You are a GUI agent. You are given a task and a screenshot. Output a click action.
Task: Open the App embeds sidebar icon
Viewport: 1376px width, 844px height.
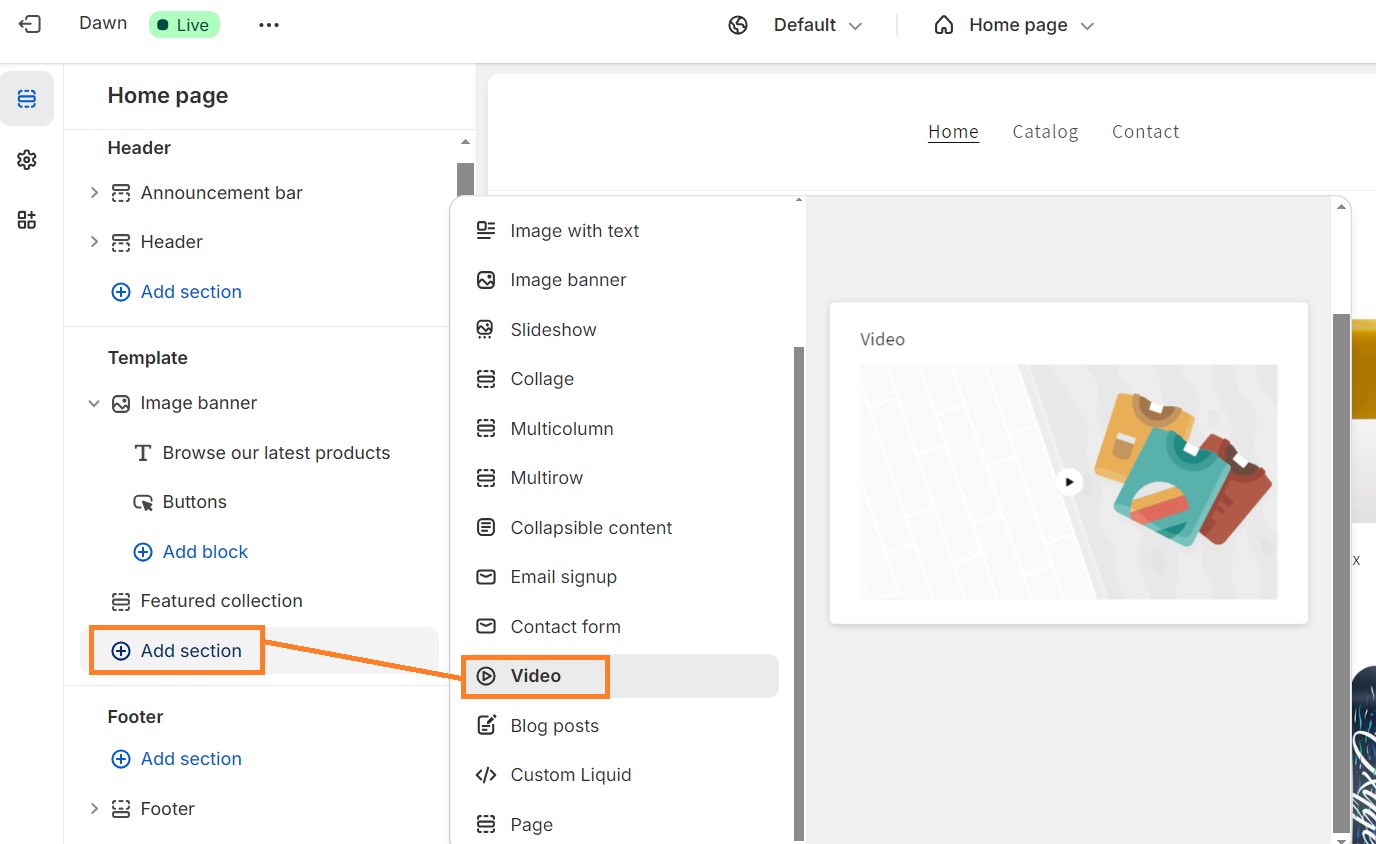pyautogui.click(x=27, y=219)
